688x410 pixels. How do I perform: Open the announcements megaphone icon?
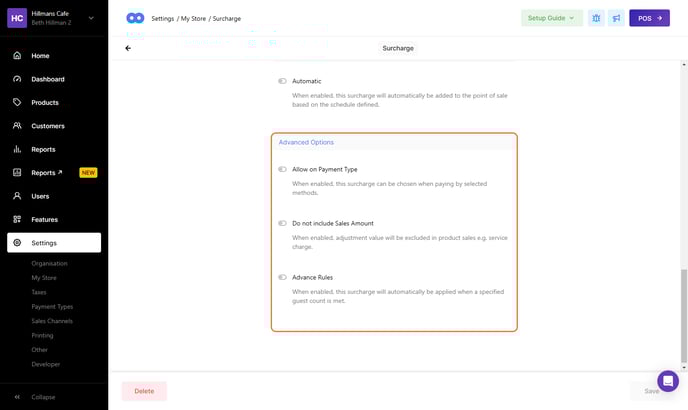[x=616, y=18]
